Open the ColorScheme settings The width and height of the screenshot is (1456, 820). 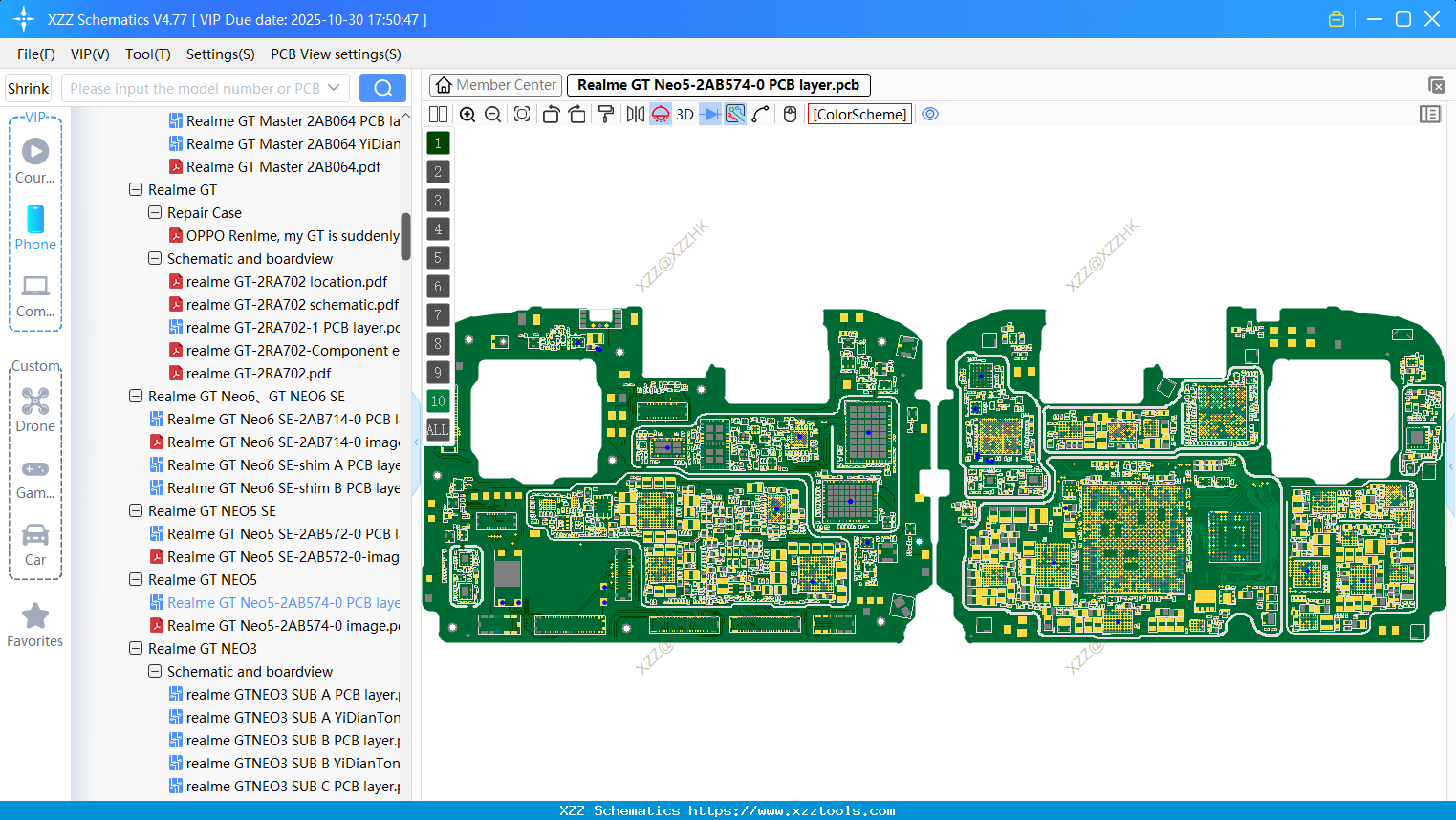tap(859, 114)
